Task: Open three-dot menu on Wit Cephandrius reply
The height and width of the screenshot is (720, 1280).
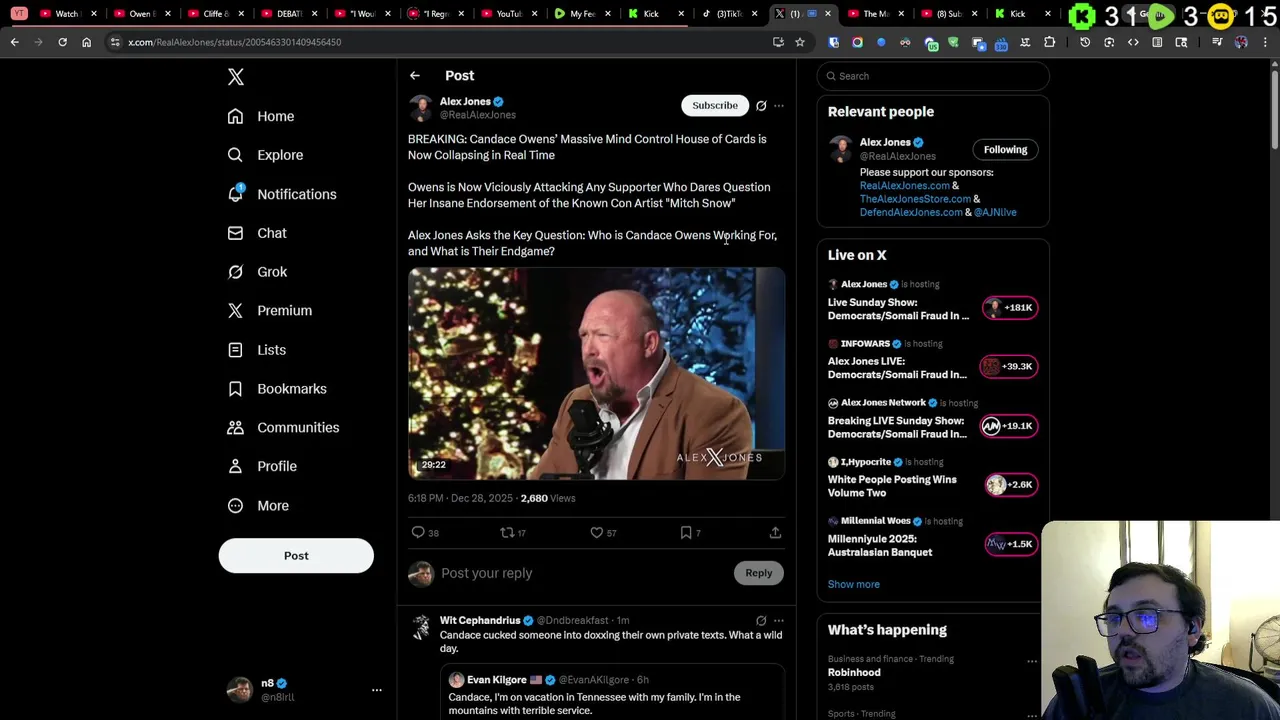Action: click(779, 621)
